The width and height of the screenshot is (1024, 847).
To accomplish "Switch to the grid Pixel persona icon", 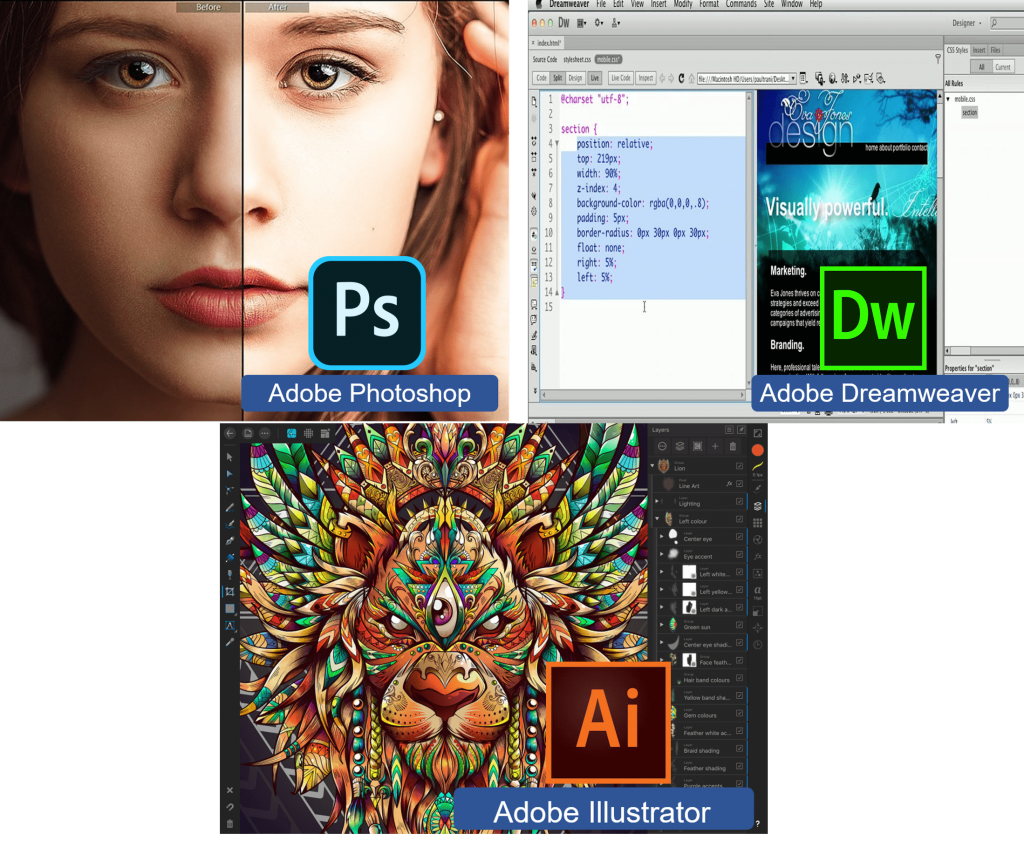I will coord(308,433).
